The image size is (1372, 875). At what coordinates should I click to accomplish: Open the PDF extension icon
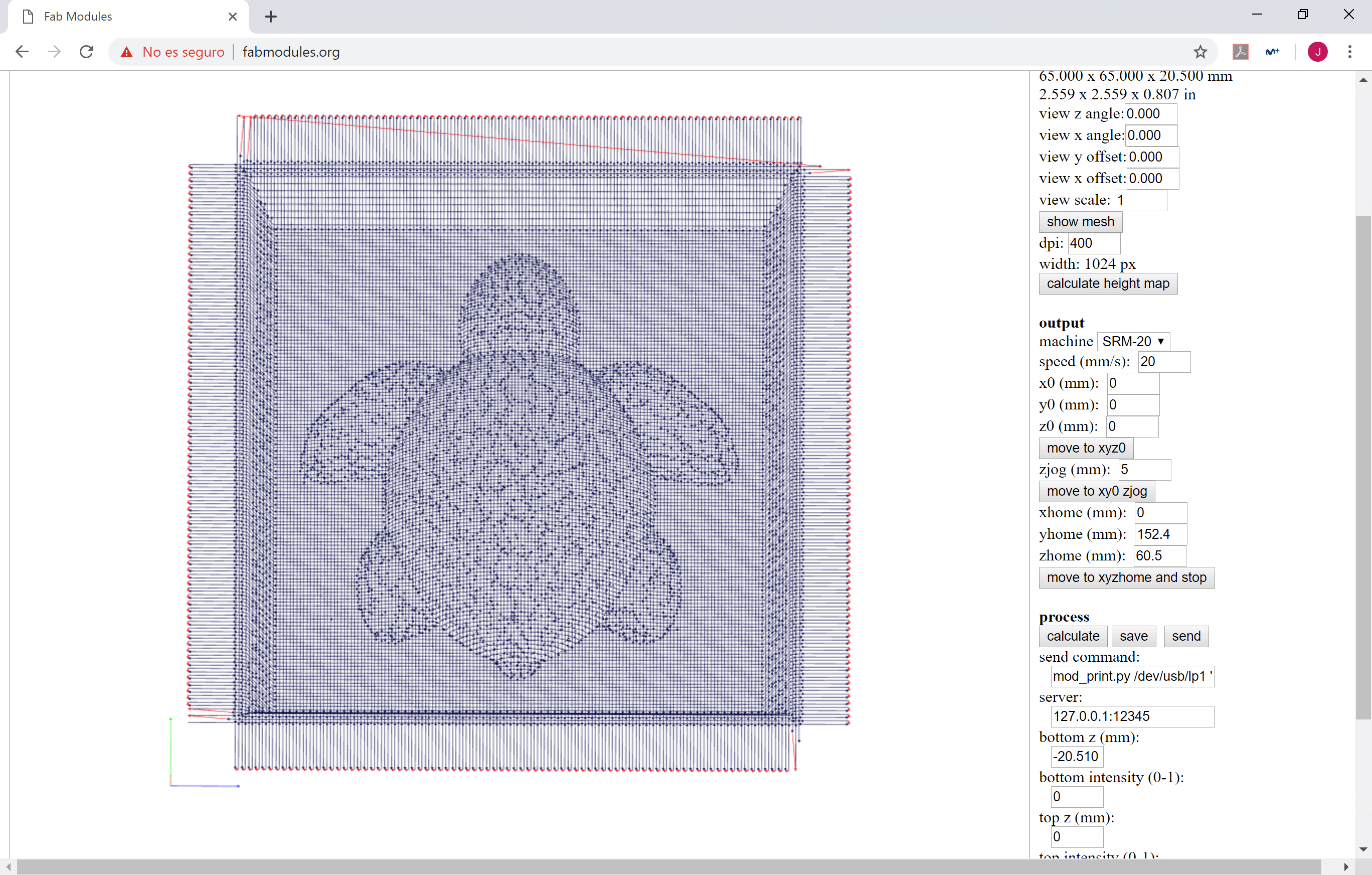[x=1241, y=52]
